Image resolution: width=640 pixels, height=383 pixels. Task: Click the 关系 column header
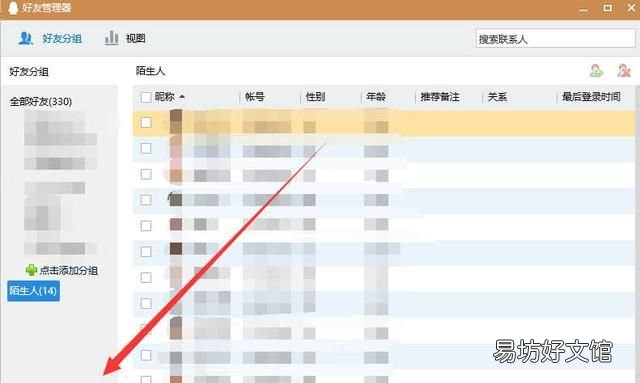click(497, 97)
